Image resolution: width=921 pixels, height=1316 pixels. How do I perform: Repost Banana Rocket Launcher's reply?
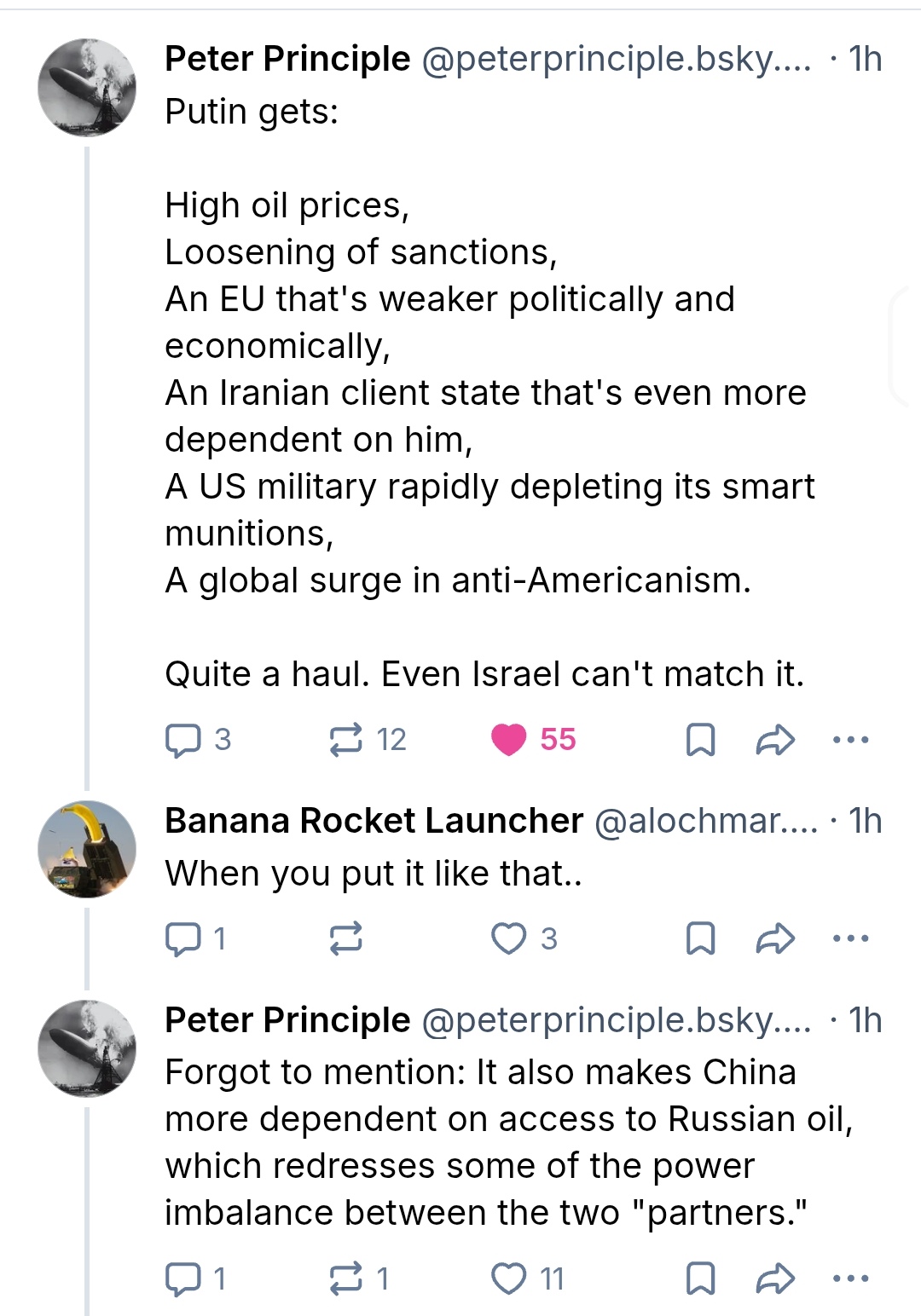(346, 938)
